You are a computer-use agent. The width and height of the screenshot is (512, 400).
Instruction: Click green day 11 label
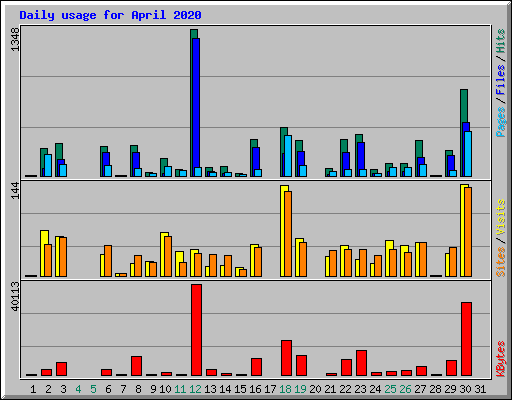[180, 389]
